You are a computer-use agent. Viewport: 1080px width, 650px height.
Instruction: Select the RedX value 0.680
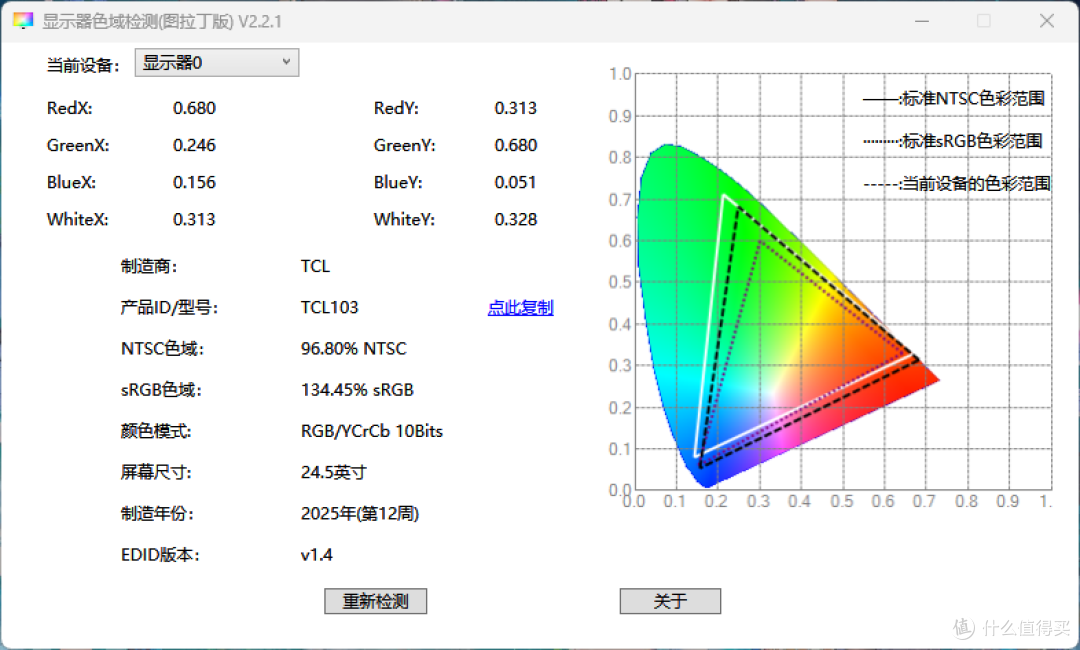(194, 108)
